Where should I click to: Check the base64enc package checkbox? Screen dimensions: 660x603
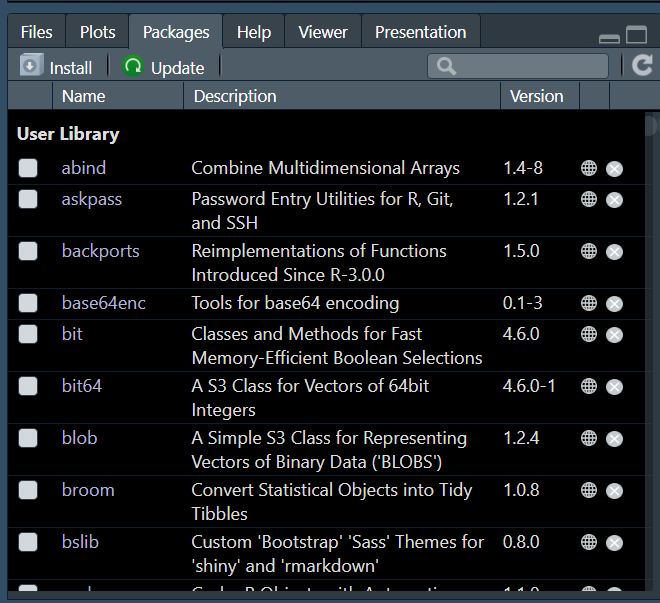(x=28, y=303)
